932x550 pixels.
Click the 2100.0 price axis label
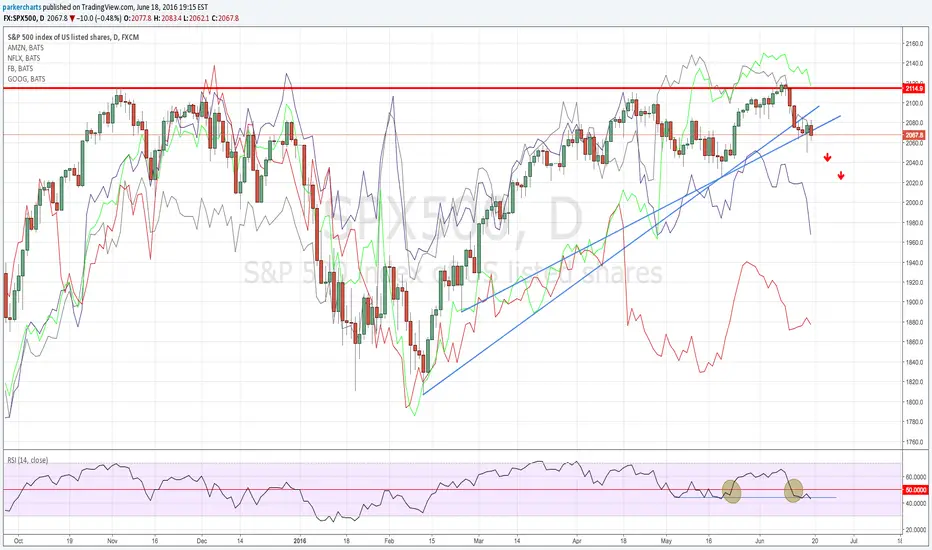914,103
